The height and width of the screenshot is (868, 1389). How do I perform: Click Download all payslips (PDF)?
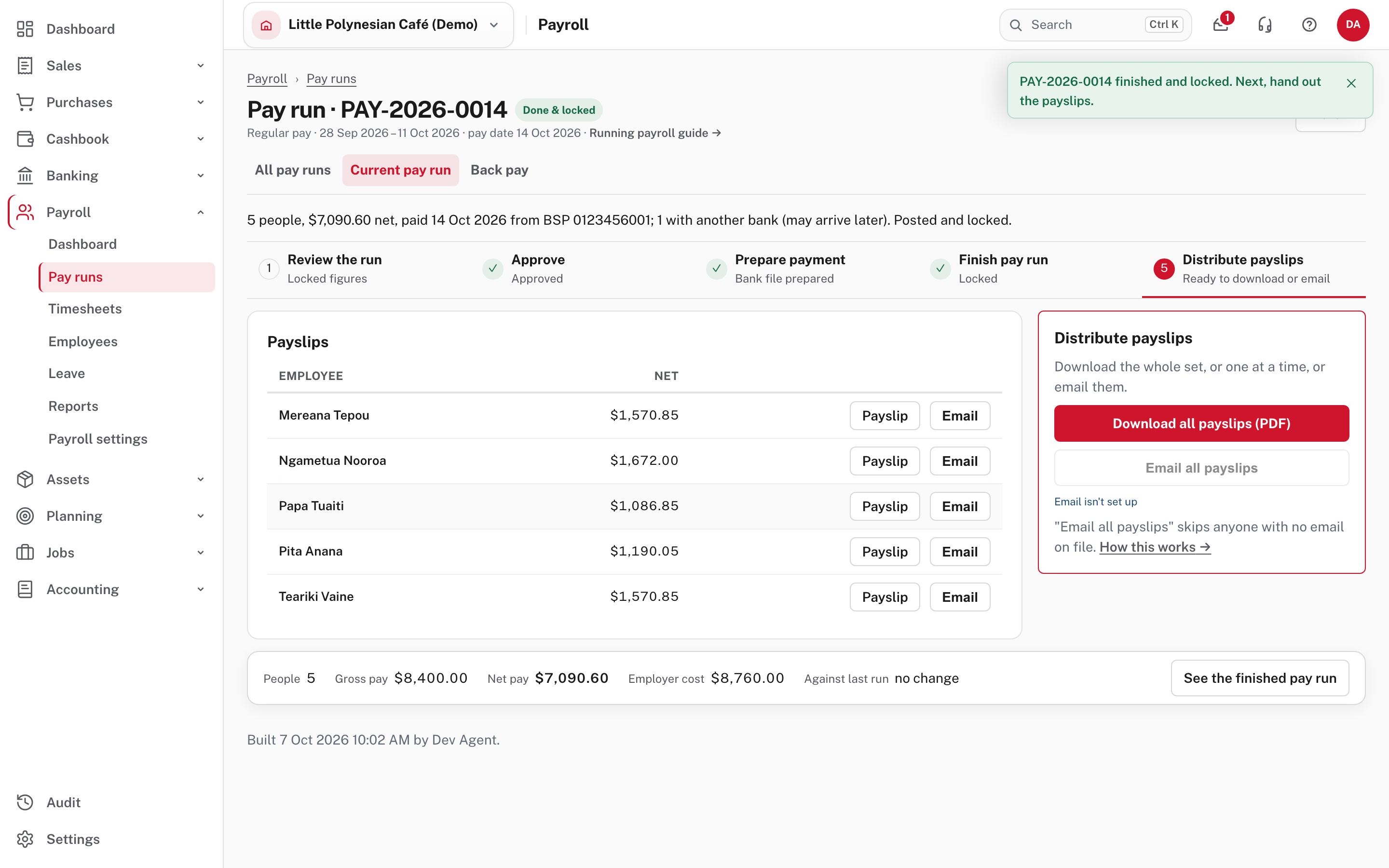pos(1201,424)
